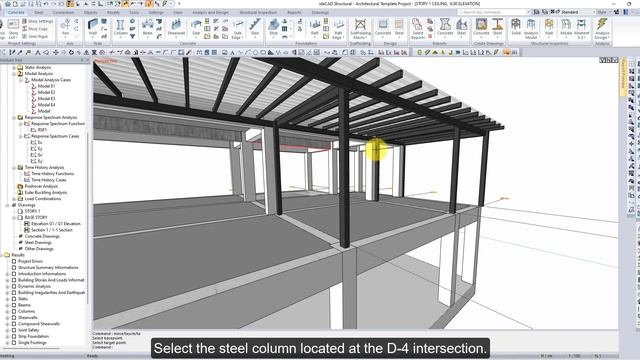The width and height of the screenshot is (640, 360).
Task: Open the Structural Inspection tab
Action: (x=258, y=13)
